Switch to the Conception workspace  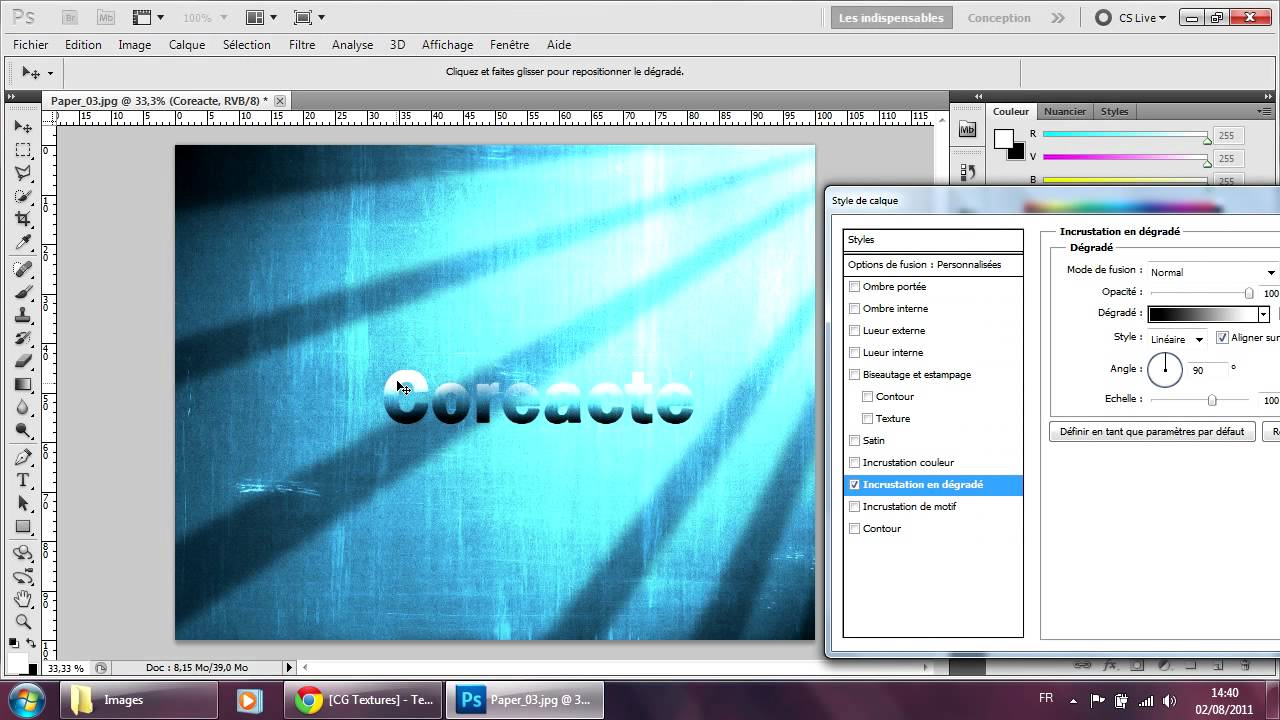coord(999,18)
